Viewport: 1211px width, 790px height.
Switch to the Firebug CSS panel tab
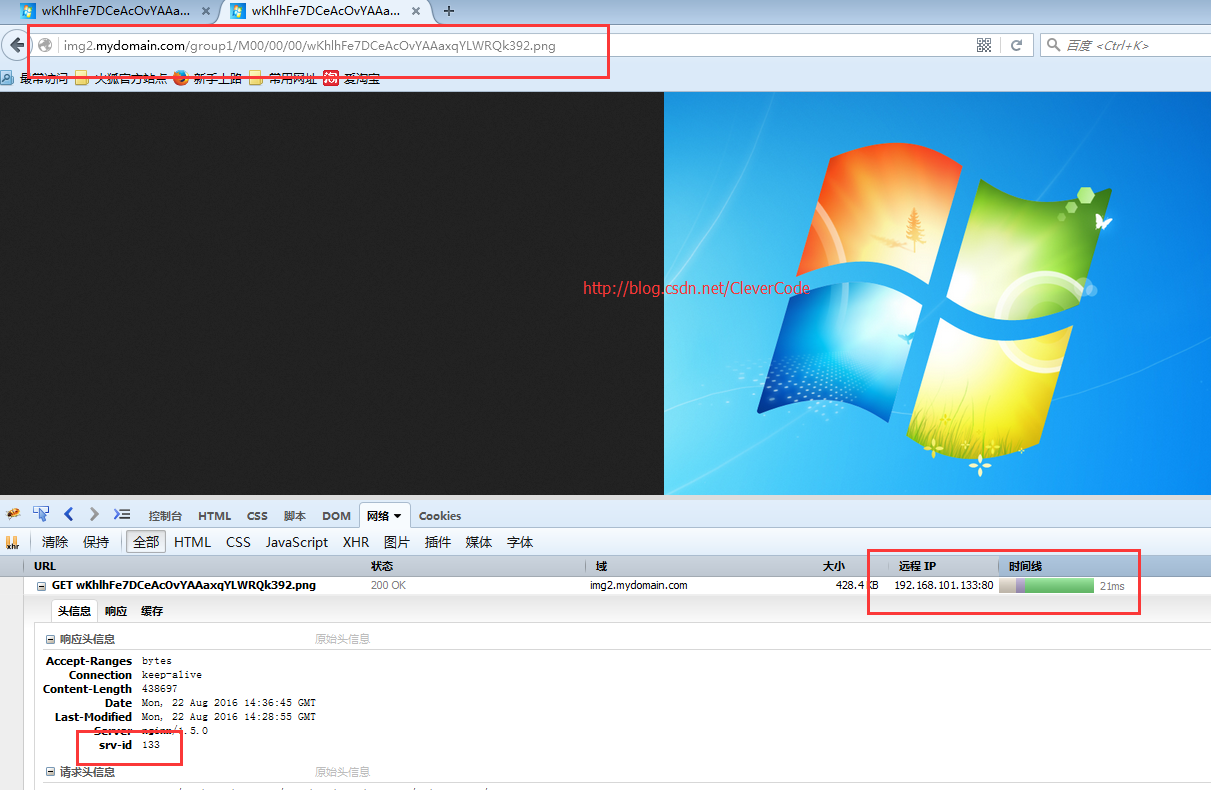[257, 516]
